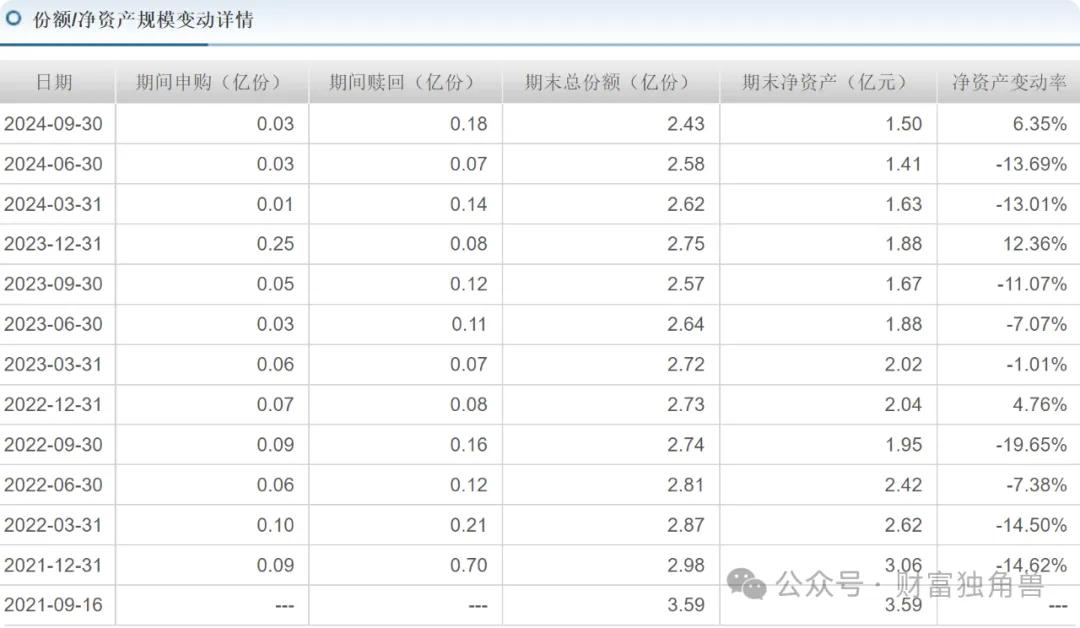Click the 净资产变动率 column header

click(x=1010, y=83)
